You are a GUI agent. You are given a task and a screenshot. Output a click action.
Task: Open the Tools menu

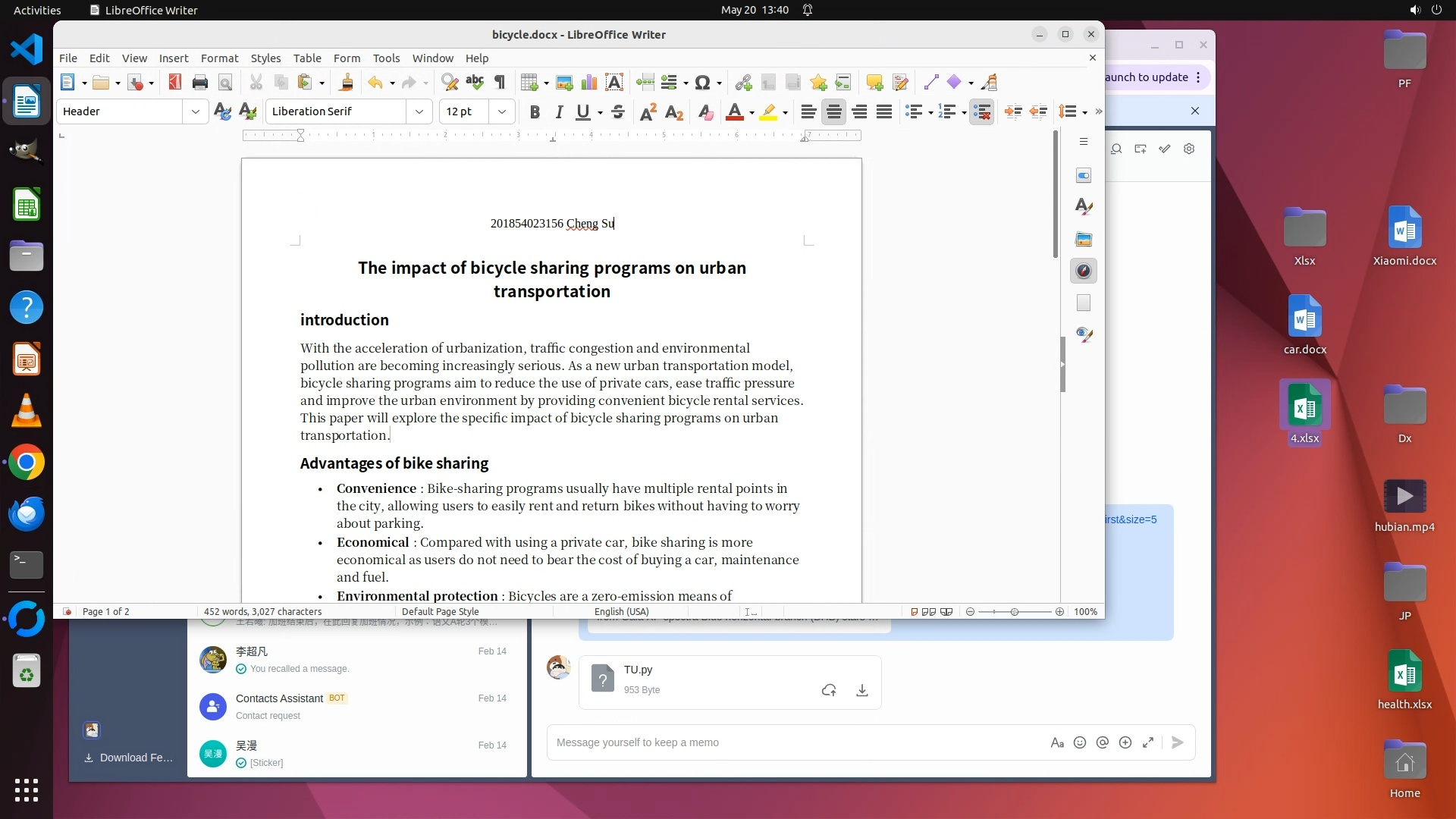[386, 58]
